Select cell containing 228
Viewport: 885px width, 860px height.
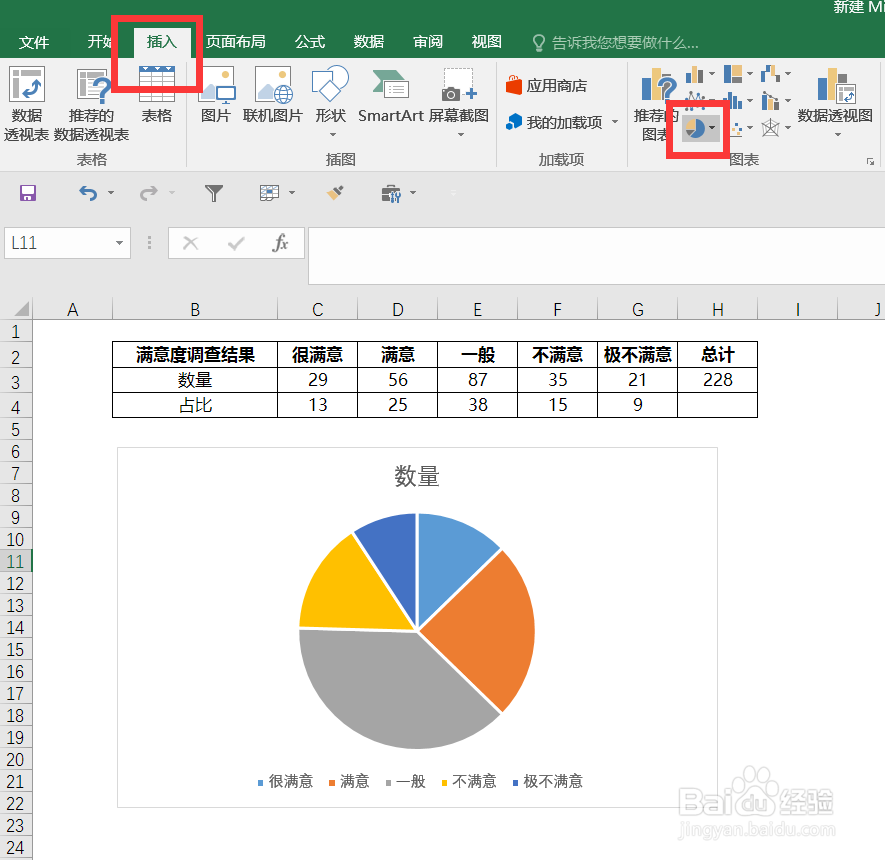[x=717, y=380]
